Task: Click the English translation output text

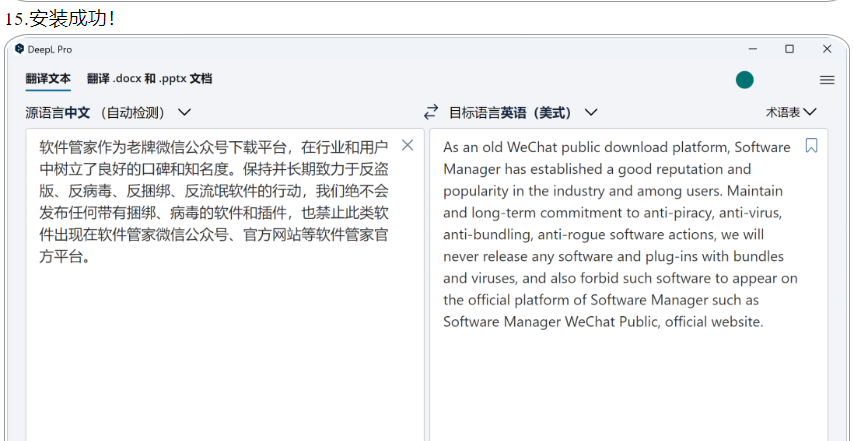Action: 620,234
